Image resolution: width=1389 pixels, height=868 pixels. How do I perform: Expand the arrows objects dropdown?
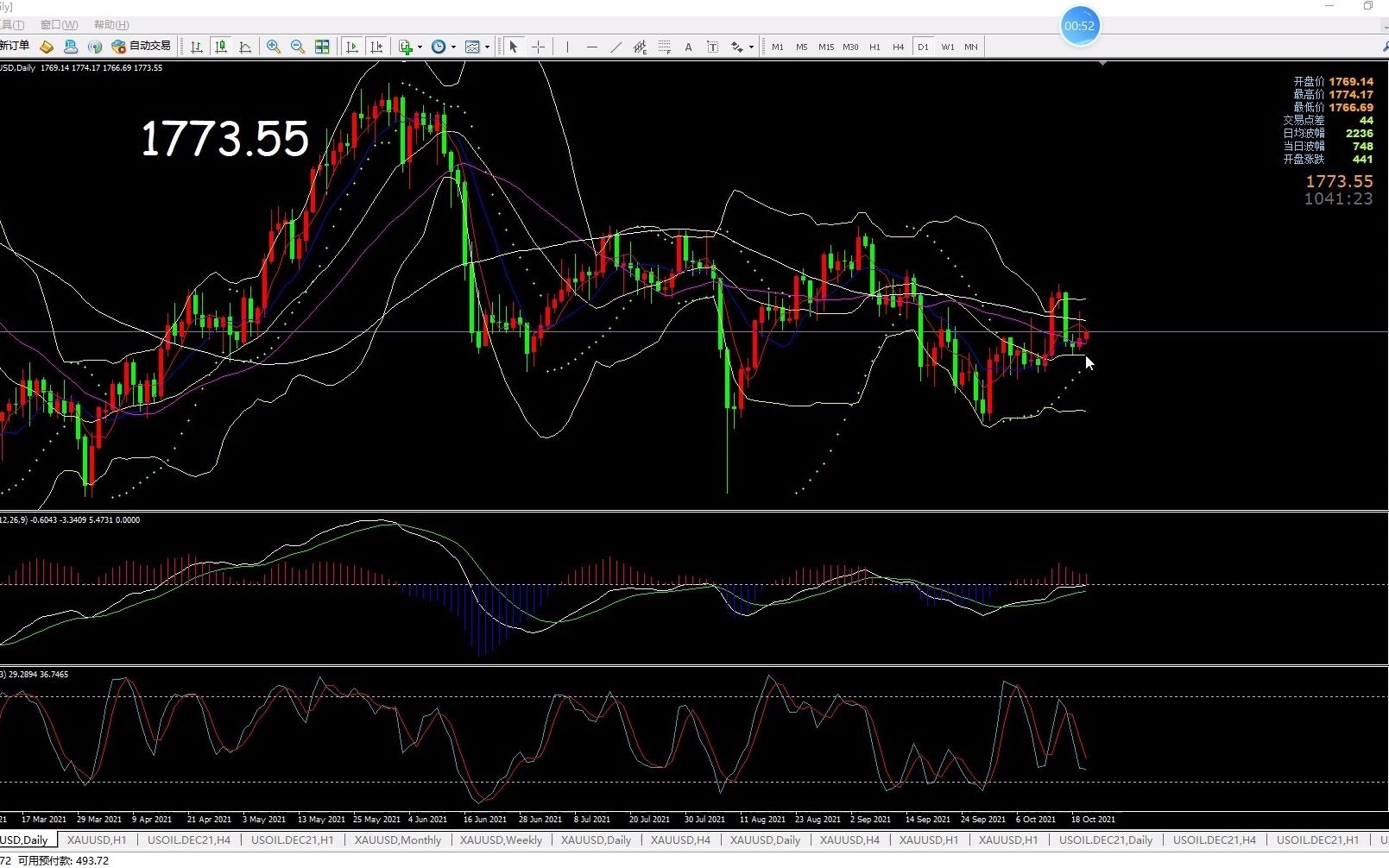pyautogui.click(x=751, y=47)
